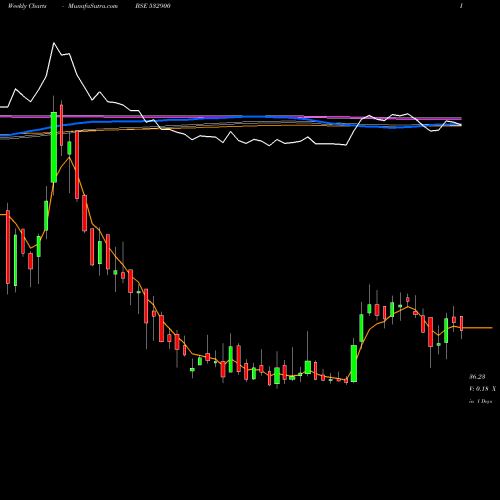Click the 'BSE 532990' stock code label

pyautogui.click(x=153, y=6)
